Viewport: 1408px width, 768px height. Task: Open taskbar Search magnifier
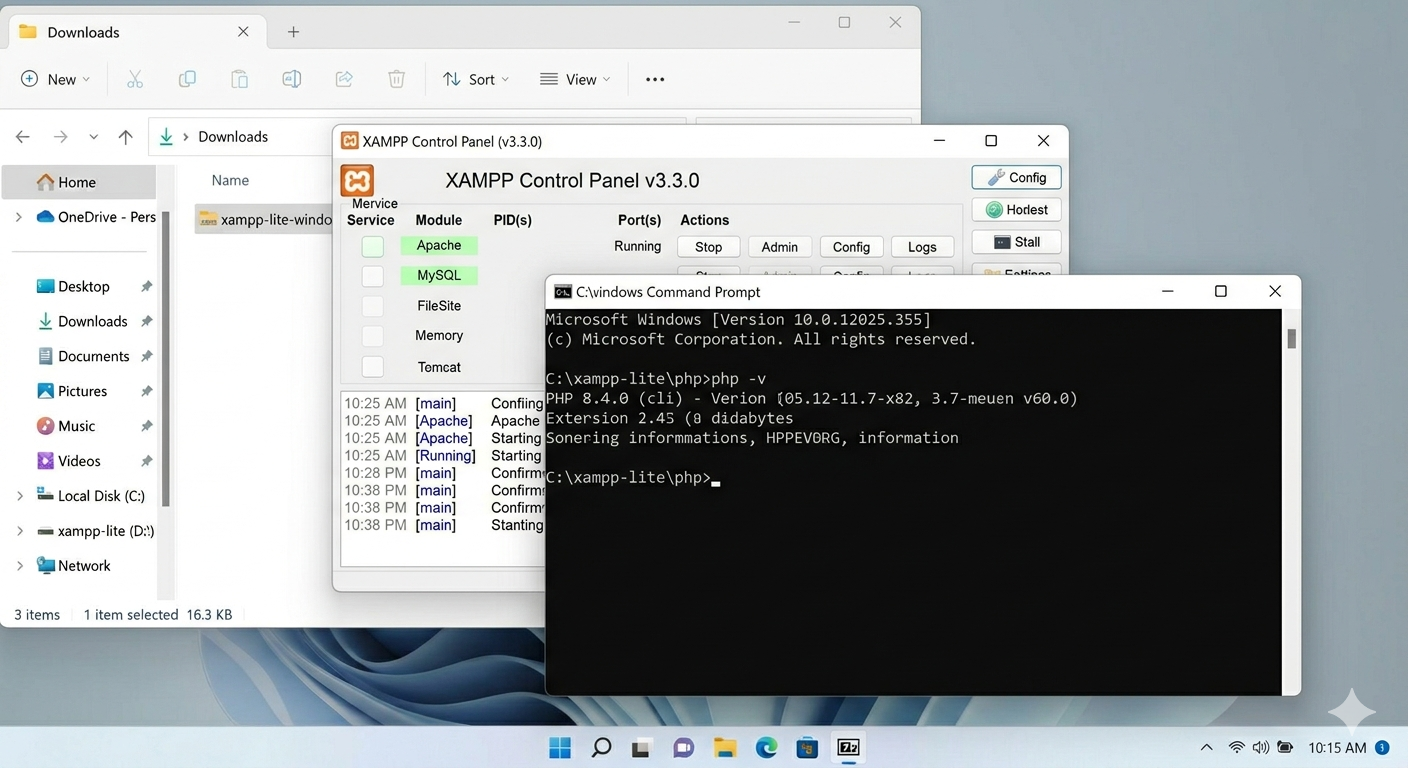point(601,747)
